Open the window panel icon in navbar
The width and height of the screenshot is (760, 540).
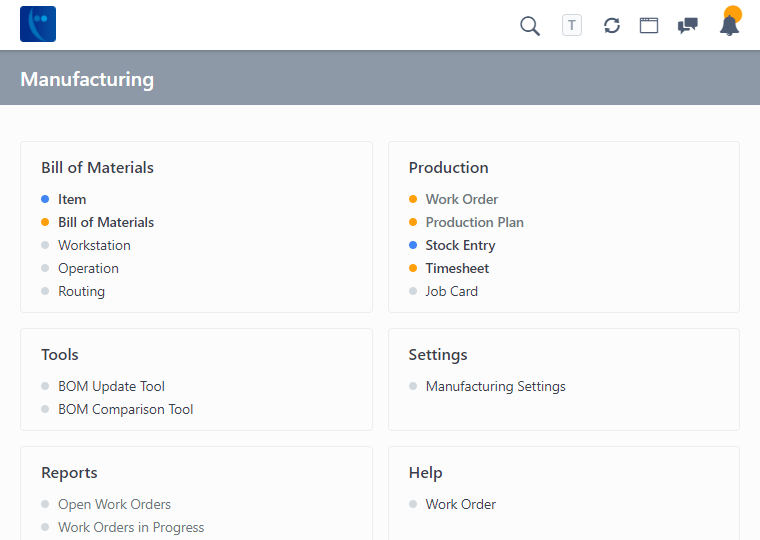pyautogui.click(x=649, y=25)
